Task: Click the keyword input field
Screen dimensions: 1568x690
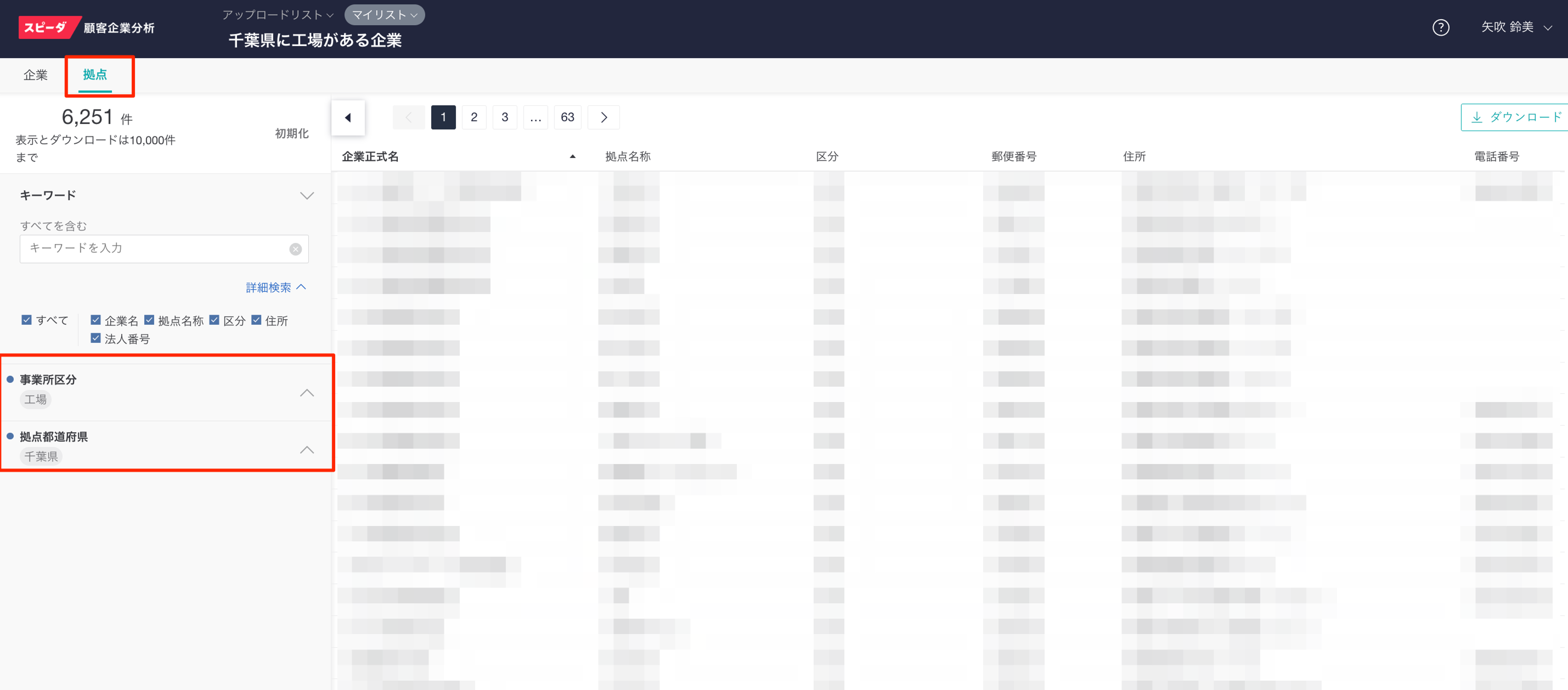Action: pos(155,249)
